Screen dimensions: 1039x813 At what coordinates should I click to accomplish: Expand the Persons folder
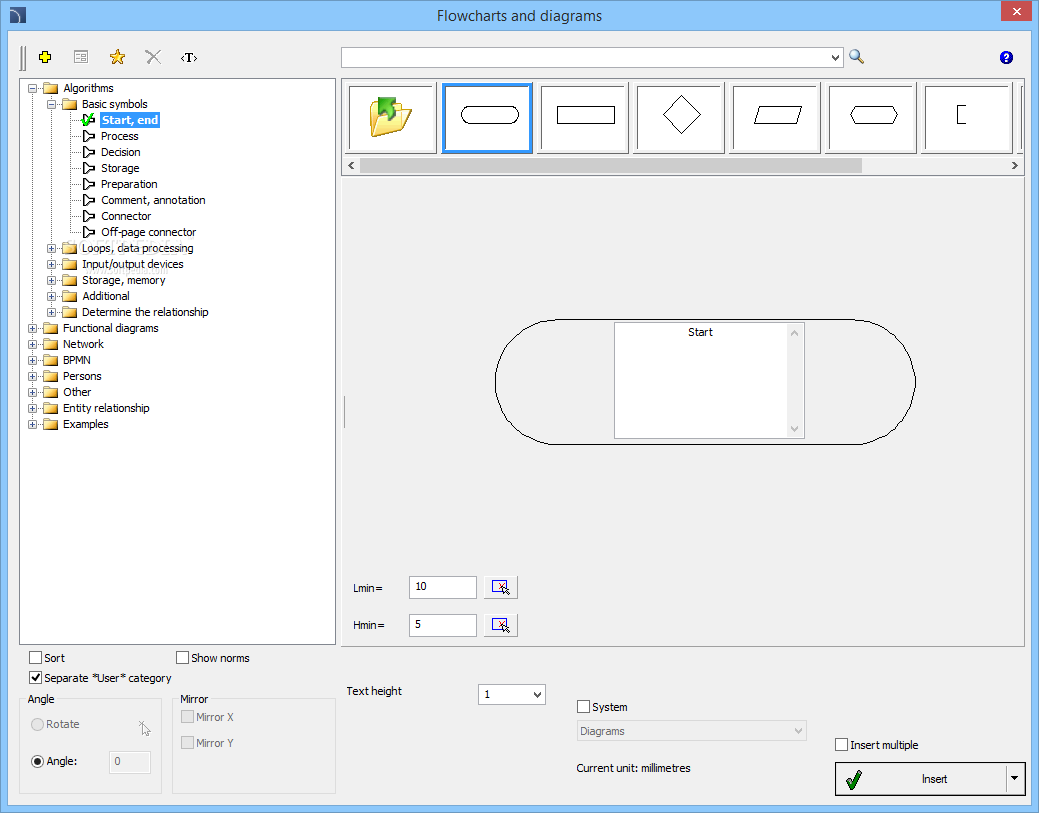[x=32, y=376]
